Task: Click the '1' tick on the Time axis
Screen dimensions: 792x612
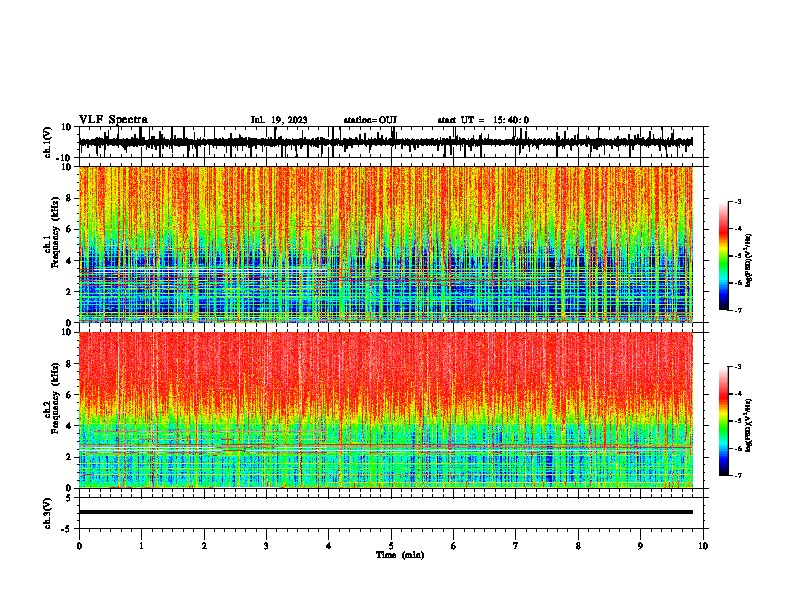Action: coord(141,546)
